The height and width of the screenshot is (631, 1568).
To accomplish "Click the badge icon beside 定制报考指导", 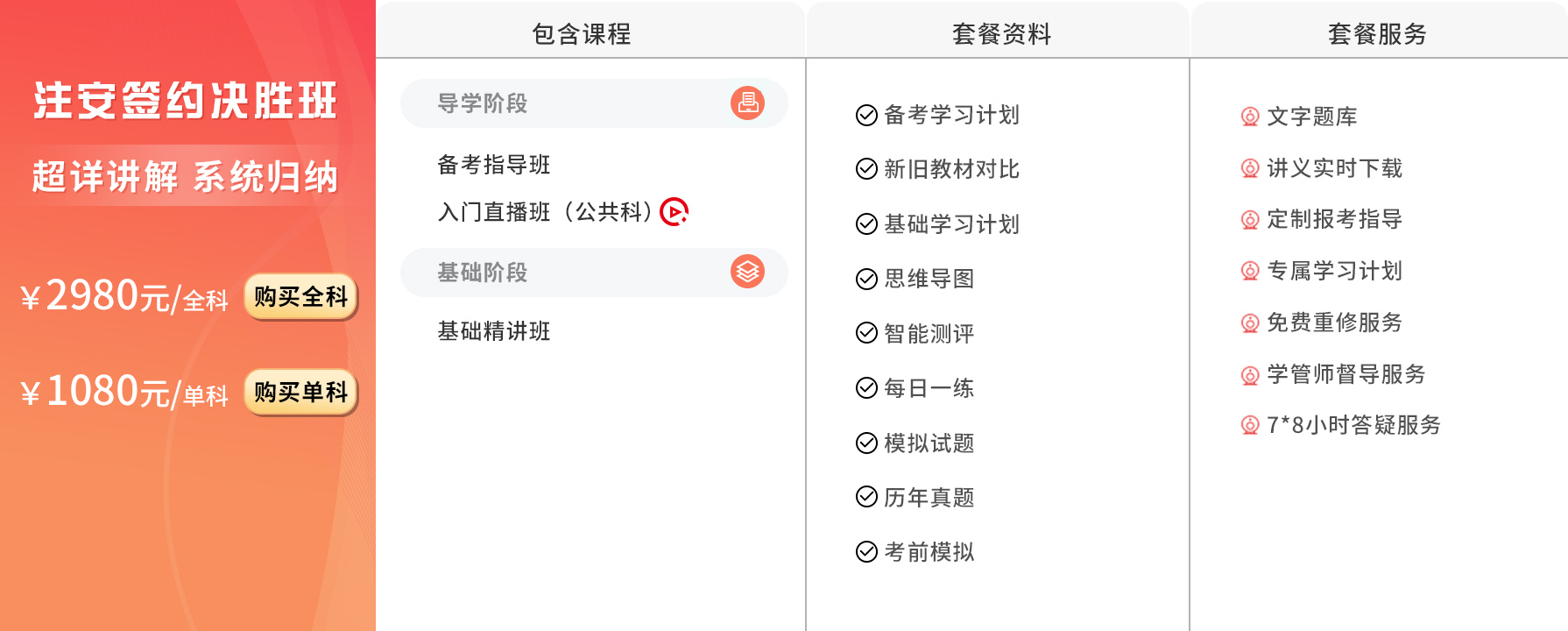I will click(1250, 219).
